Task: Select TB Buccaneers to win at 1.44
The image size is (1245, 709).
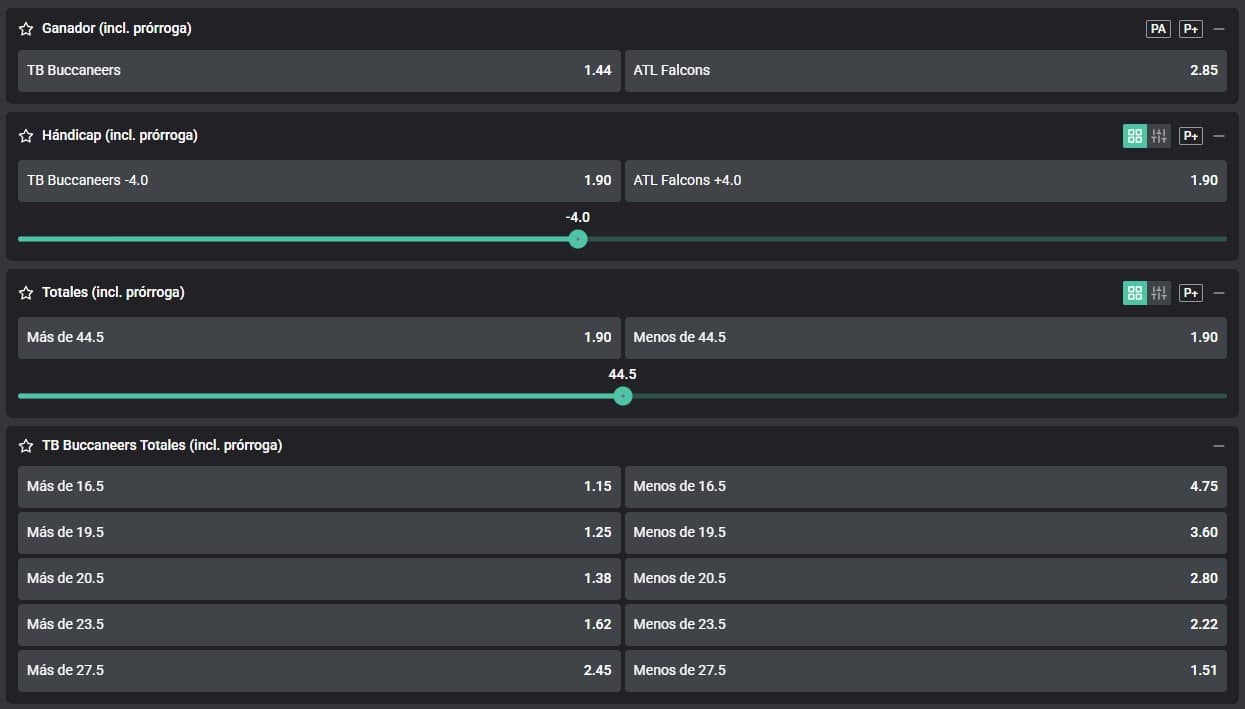Action: tap(319, 71)
